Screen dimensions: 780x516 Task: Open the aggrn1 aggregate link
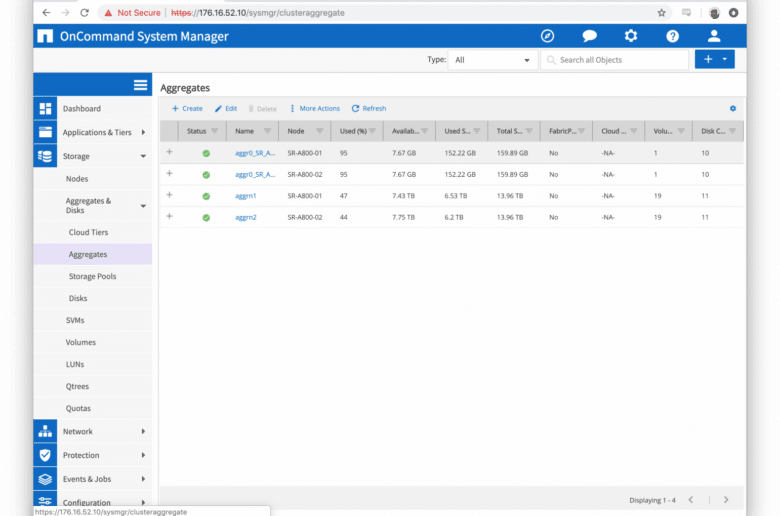245,196
